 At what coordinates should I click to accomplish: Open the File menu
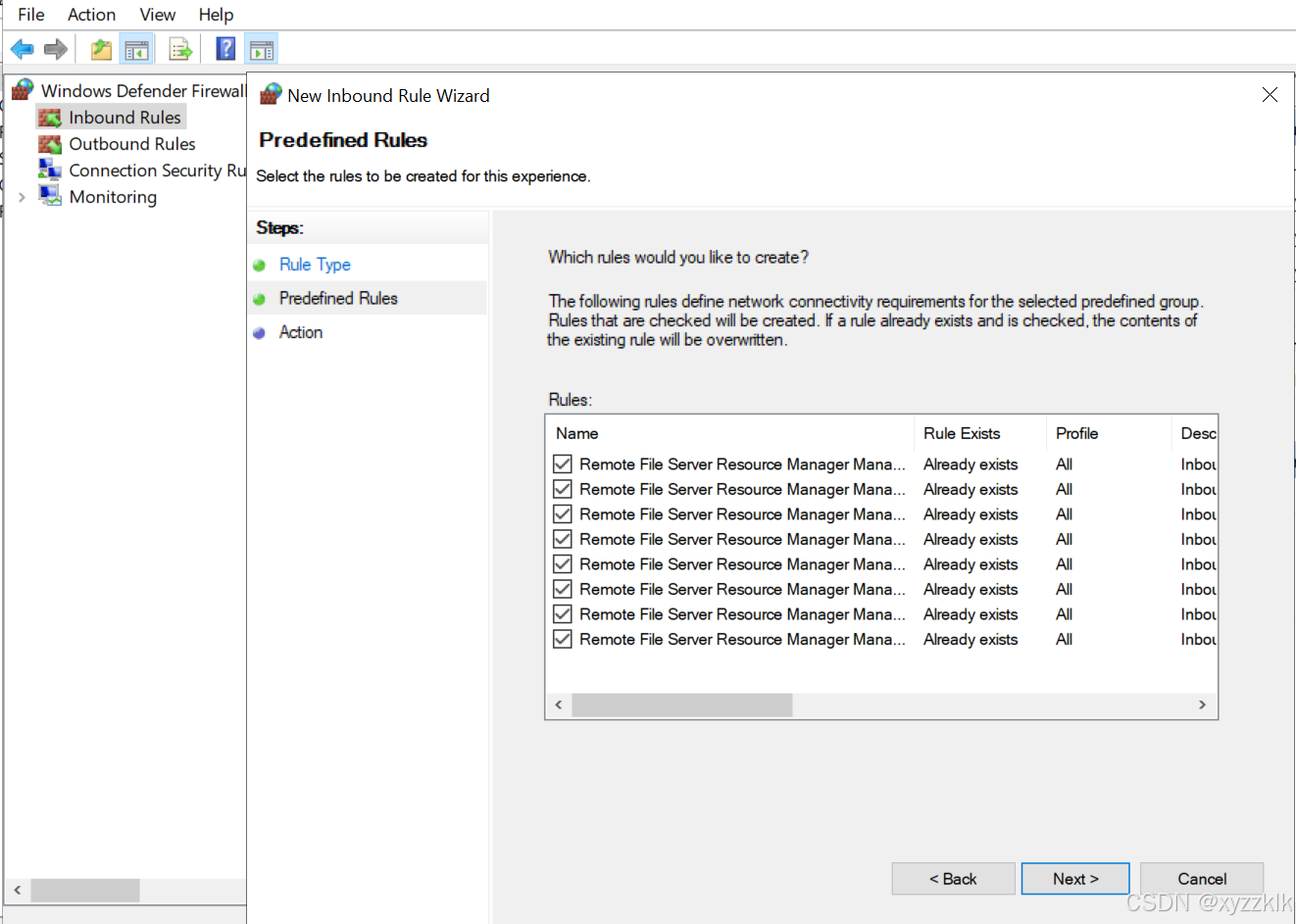tap(31, 15)
